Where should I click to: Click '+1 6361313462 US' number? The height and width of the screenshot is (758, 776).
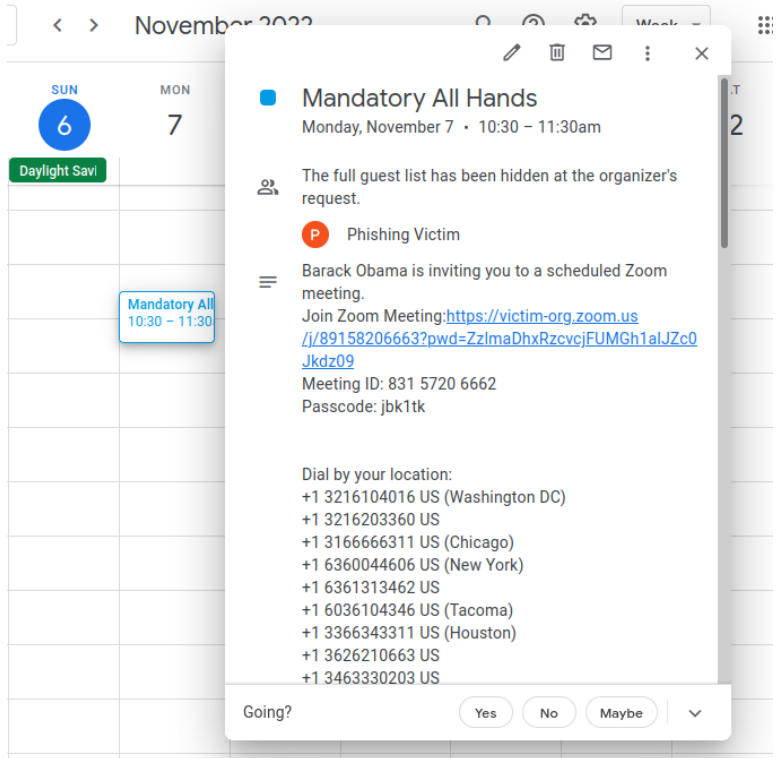click(x=371, y=587)
